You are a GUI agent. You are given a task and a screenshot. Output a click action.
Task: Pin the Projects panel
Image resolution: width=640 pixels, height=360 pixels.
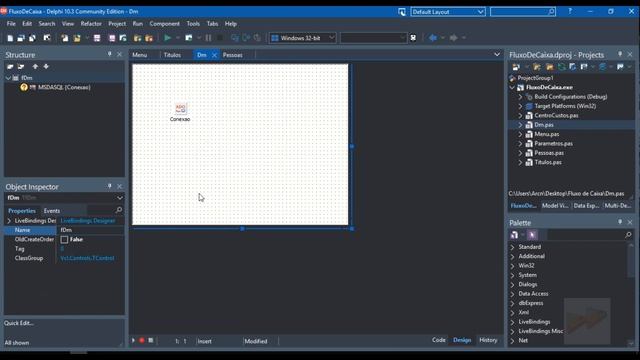coord(620,54)
